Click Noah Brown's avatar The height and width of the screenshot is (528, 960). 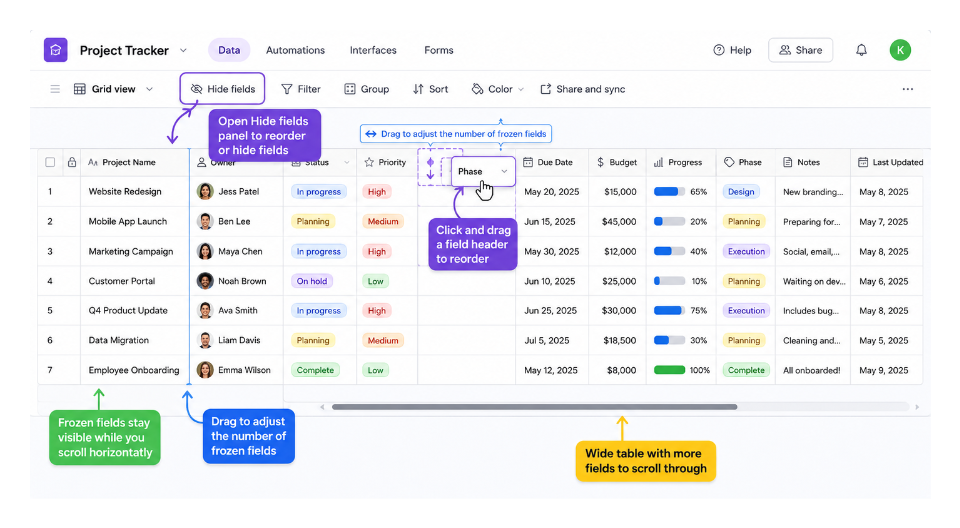click(x=205, y=281)
